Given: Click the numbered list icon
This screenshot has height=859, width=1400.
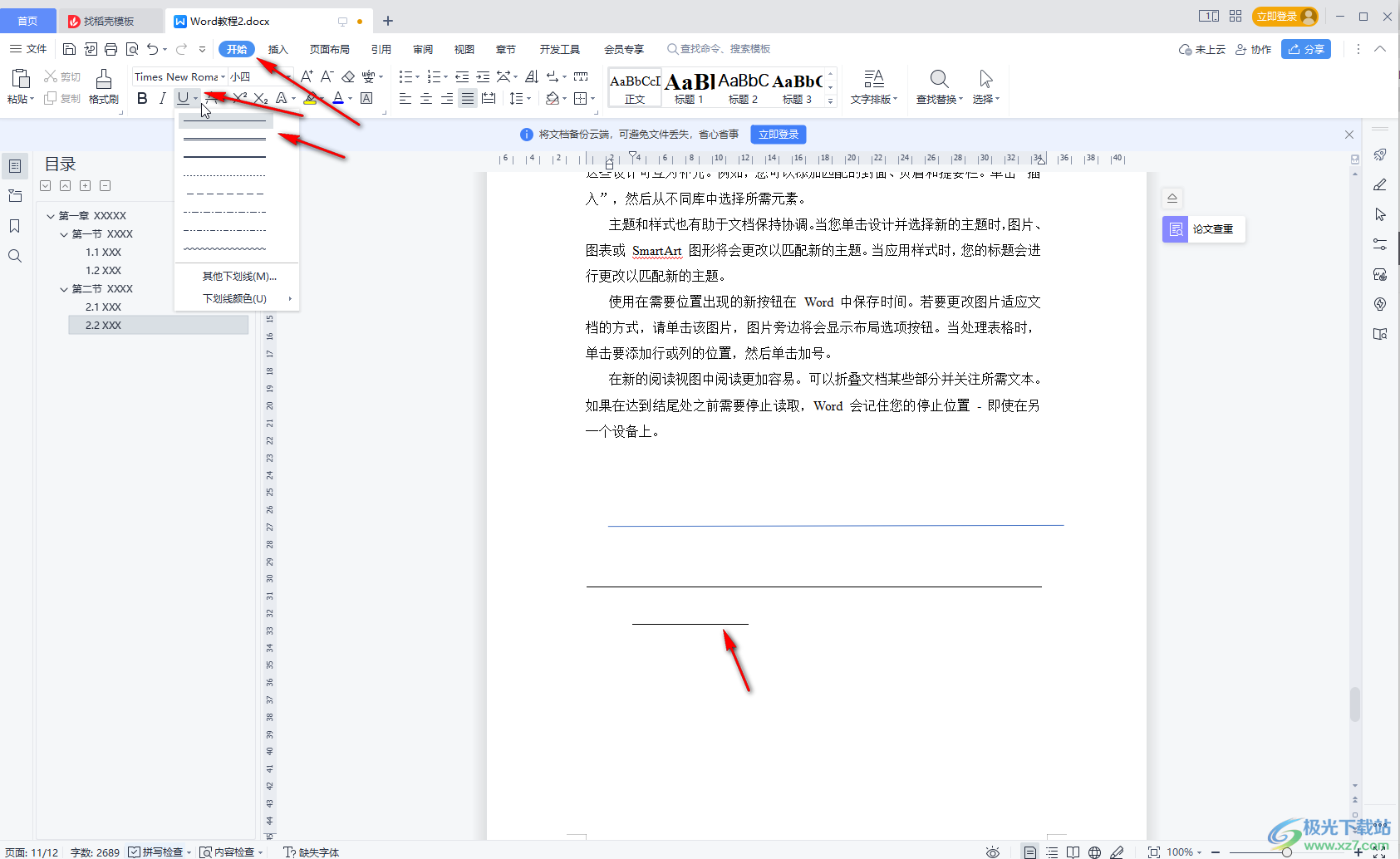Looking at the screenshot, I should pos(433,76).
